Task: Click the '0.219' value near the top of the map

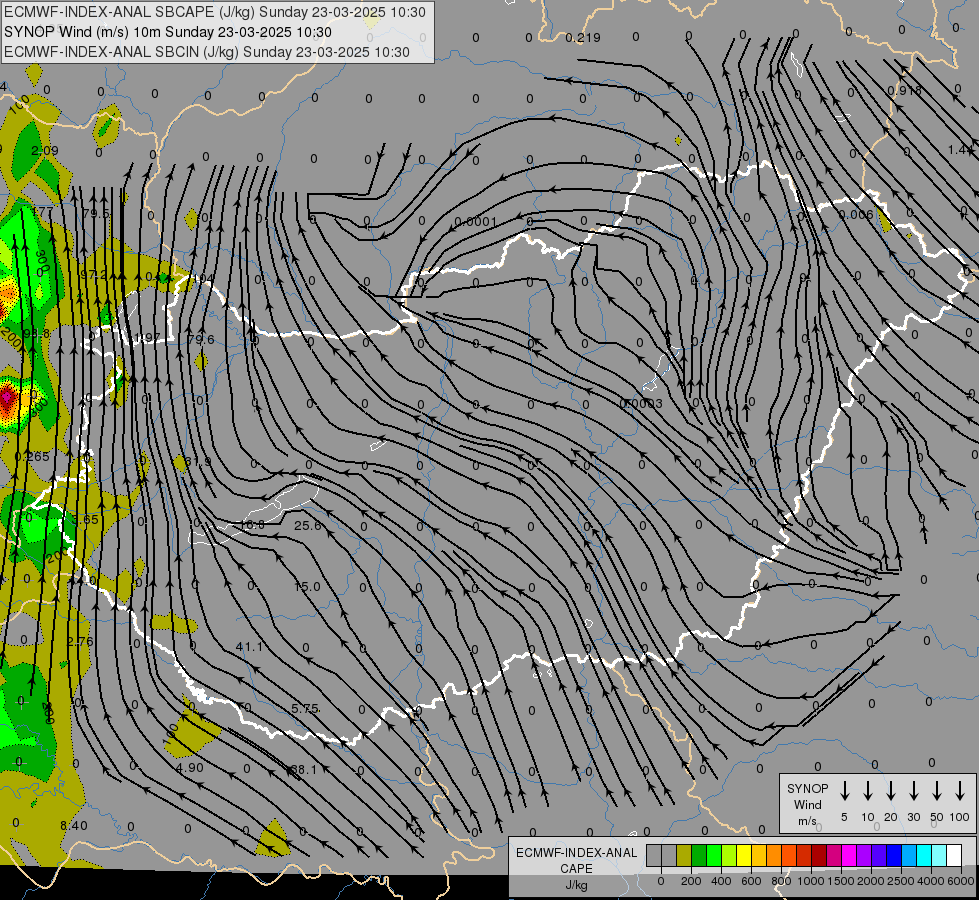Action: pos(583,37)
